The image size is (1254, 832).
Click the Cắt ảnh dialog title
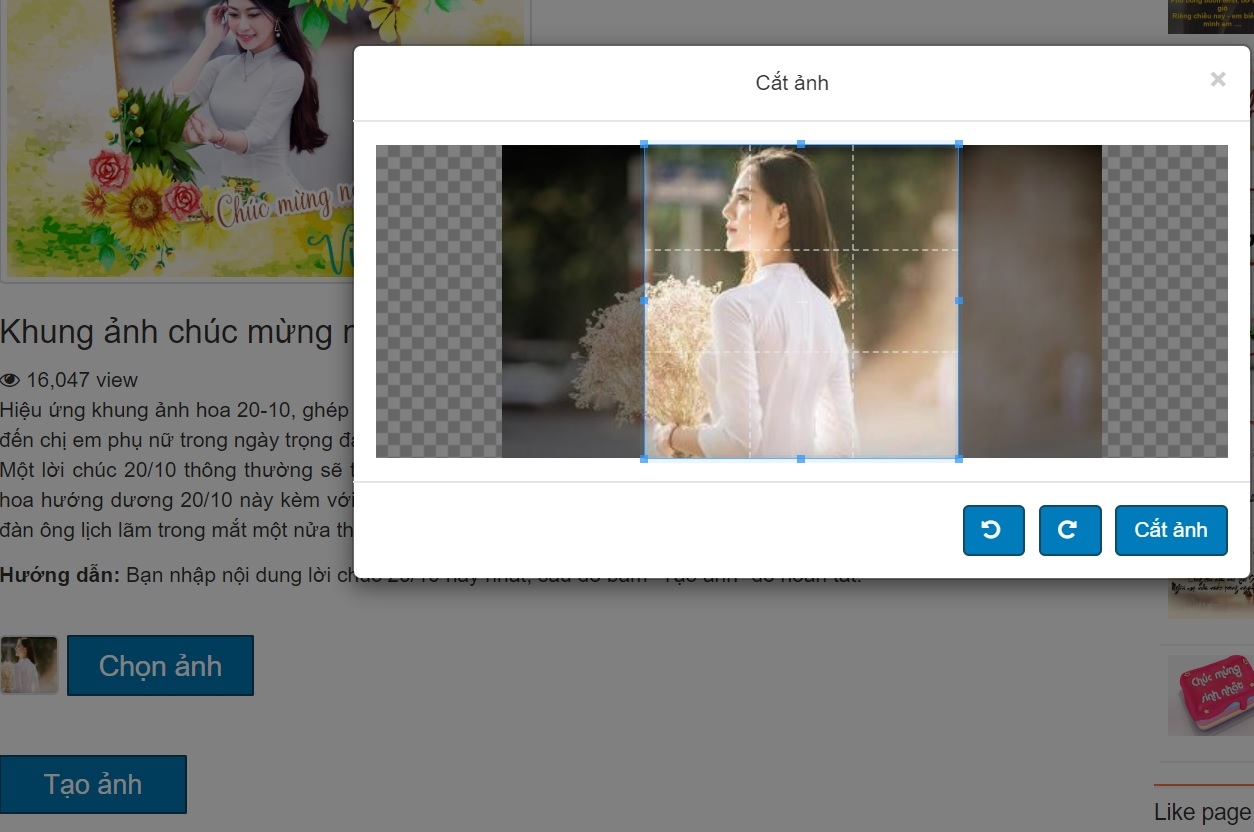pos(792,82)
